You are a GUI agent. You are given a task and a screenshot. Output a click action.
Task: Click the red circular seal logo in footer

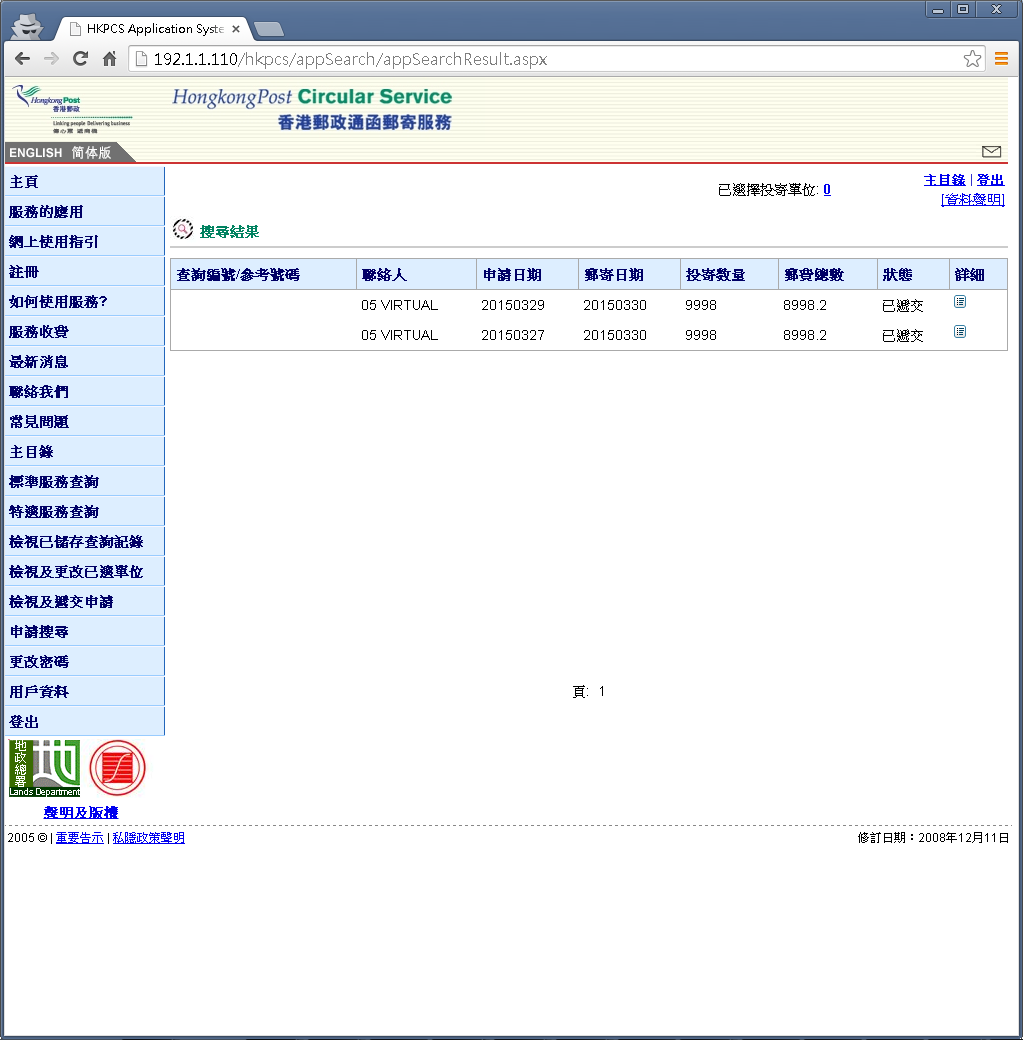(117, 768)
